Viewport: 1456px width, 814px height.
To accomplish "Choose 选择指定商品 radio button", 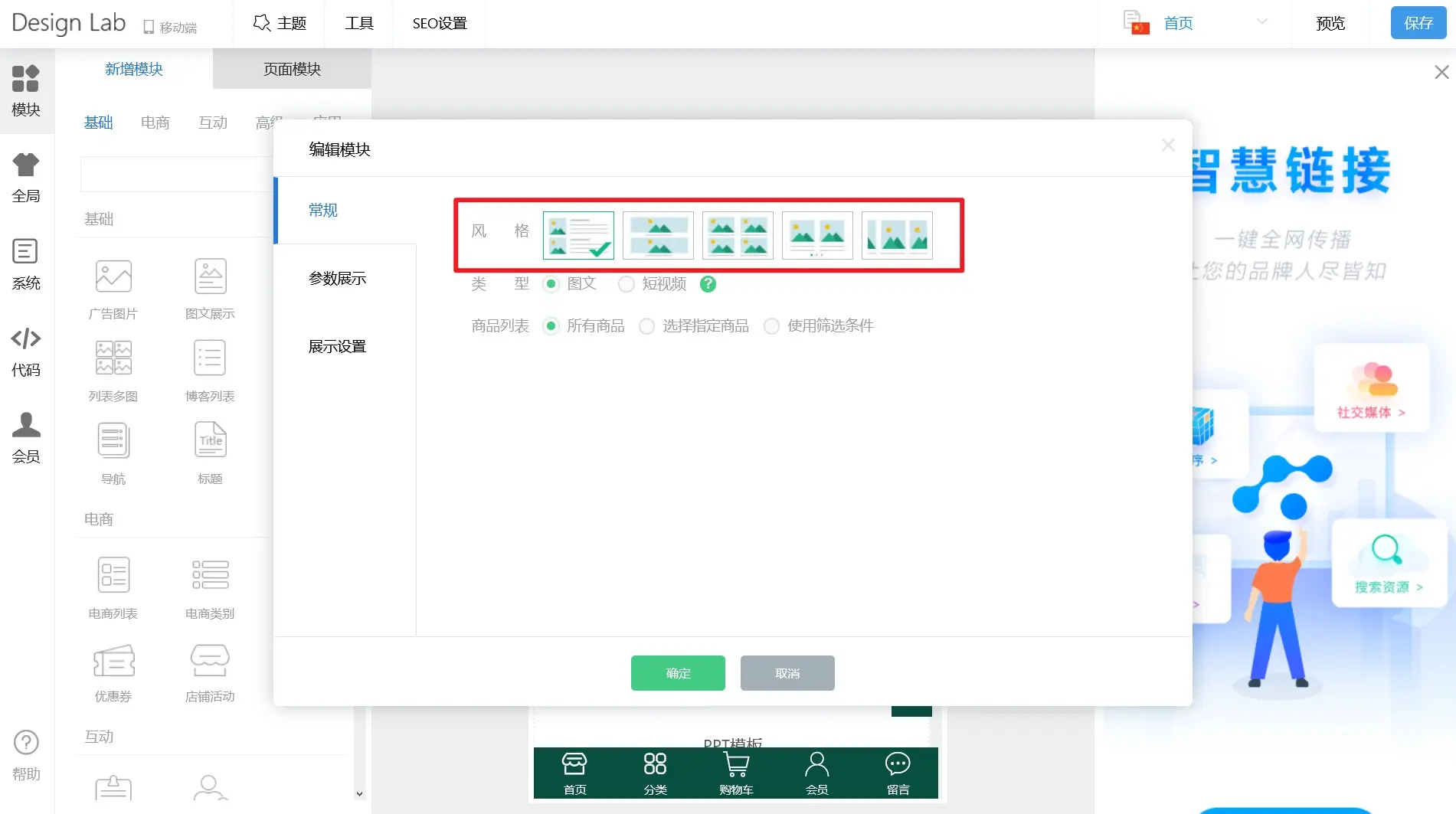I will [647, 326].
